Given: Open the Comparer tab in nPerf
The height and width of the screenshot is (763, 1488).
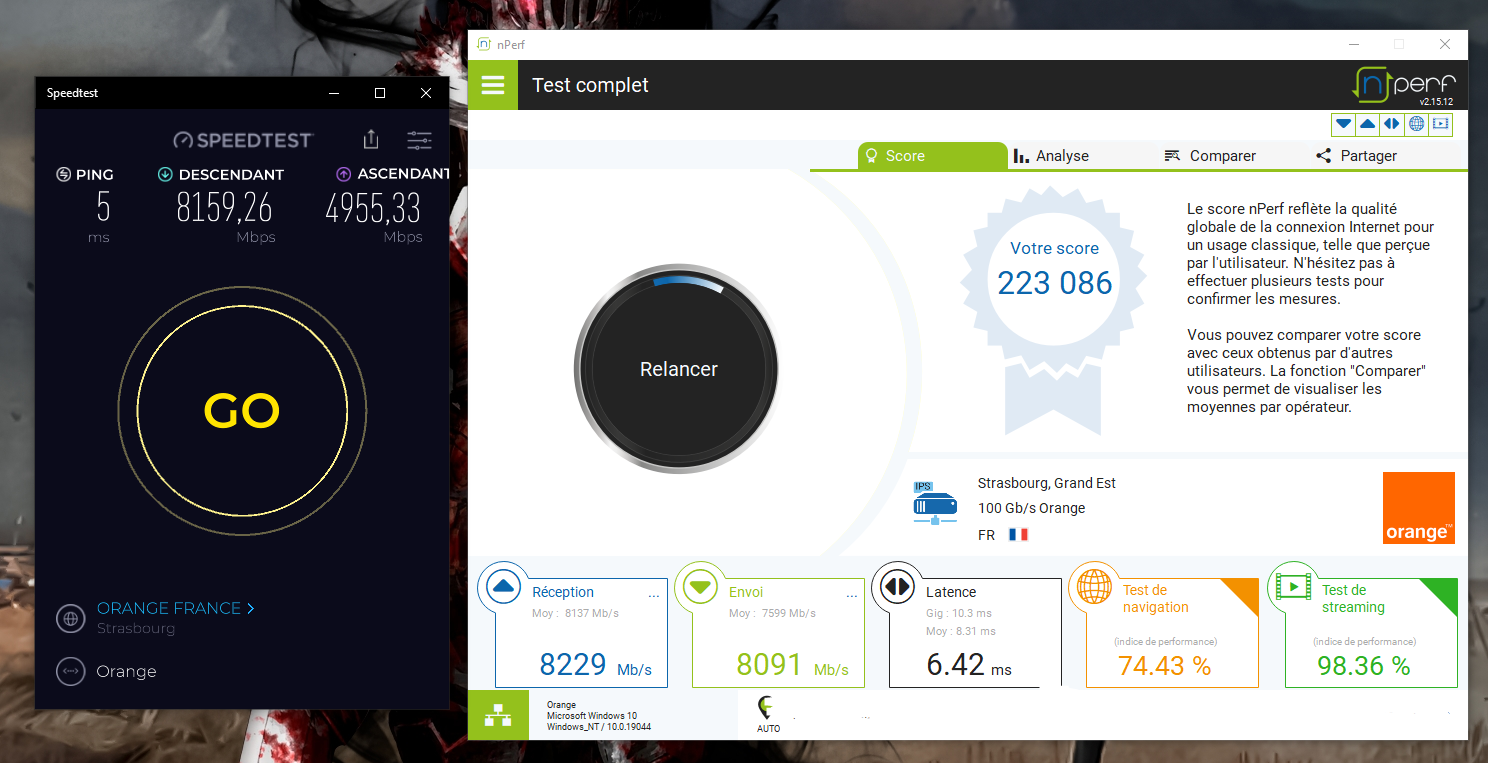Looking at the screenshot, I should (1210, 156).
